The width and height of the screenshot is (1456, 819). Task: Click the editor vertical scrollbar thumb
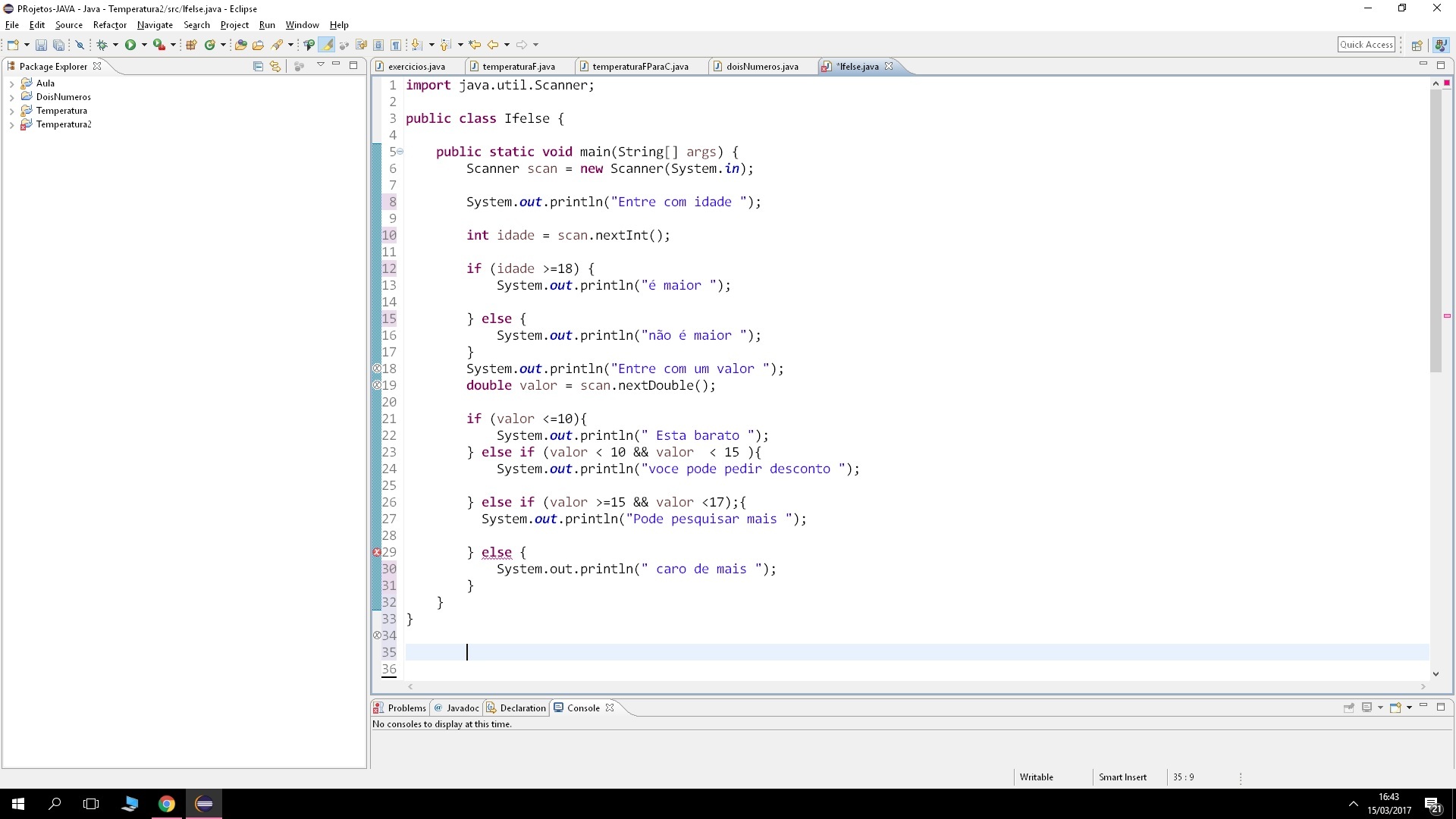click(1436, 231)
